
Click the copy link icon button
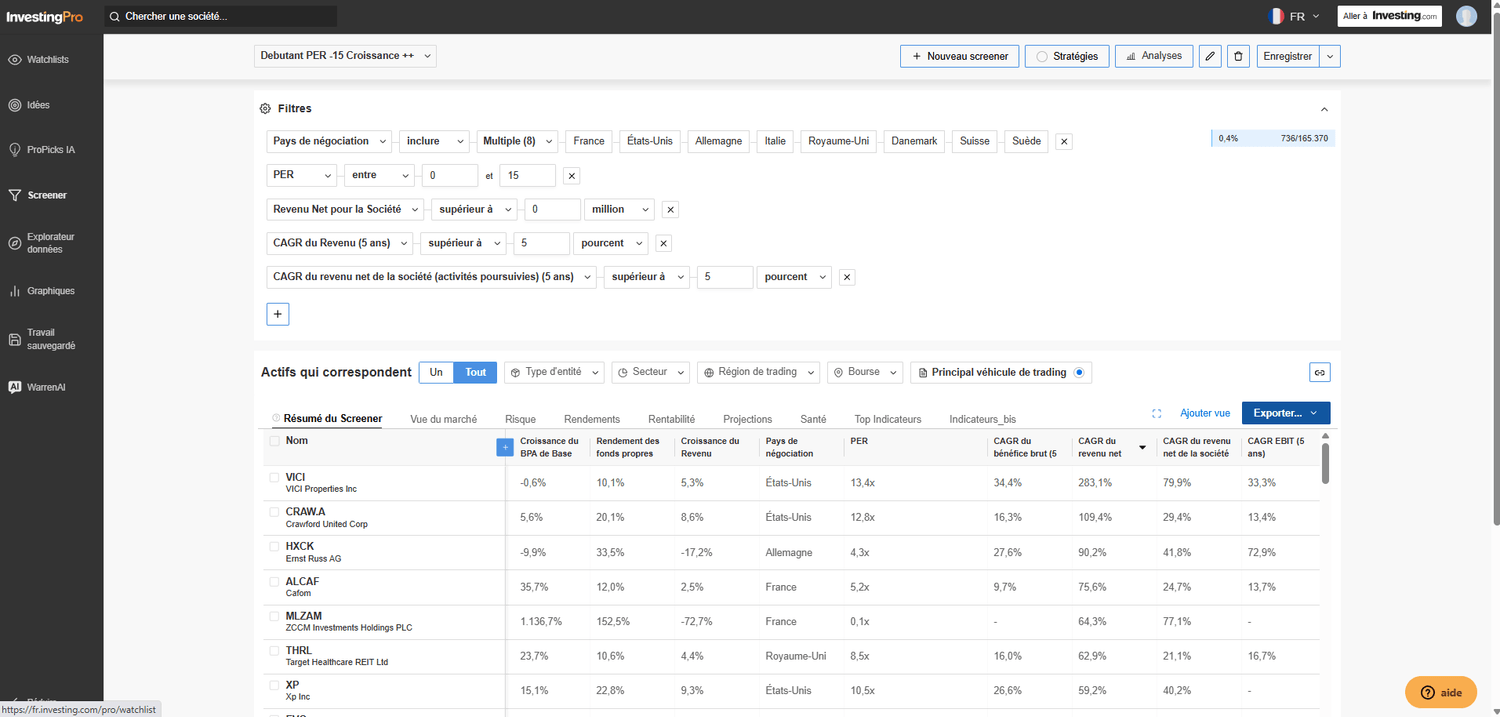point(1320,372)
